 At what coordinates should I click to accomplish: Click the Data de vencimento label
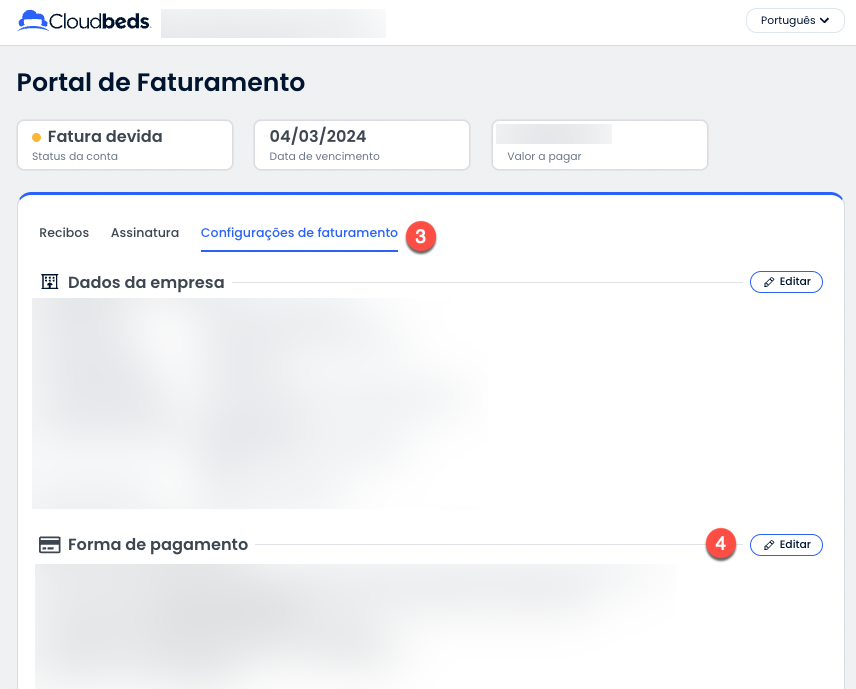pyautogui.click(x=324, y=156)
